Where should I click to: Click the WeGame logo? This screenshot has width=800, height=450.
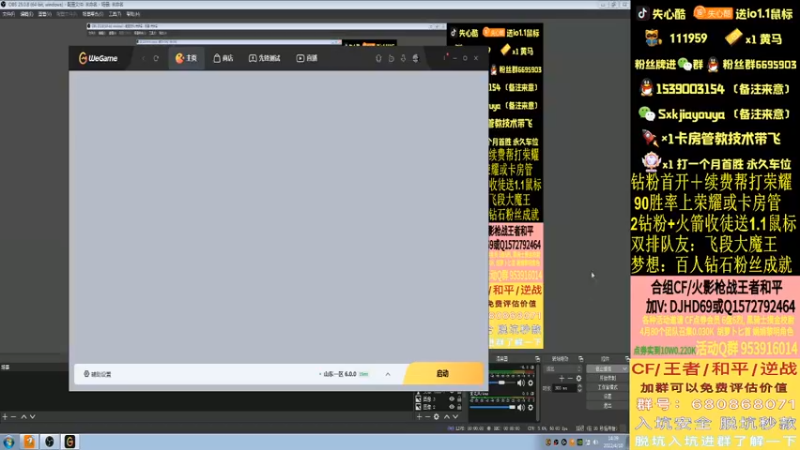(98, 58)
